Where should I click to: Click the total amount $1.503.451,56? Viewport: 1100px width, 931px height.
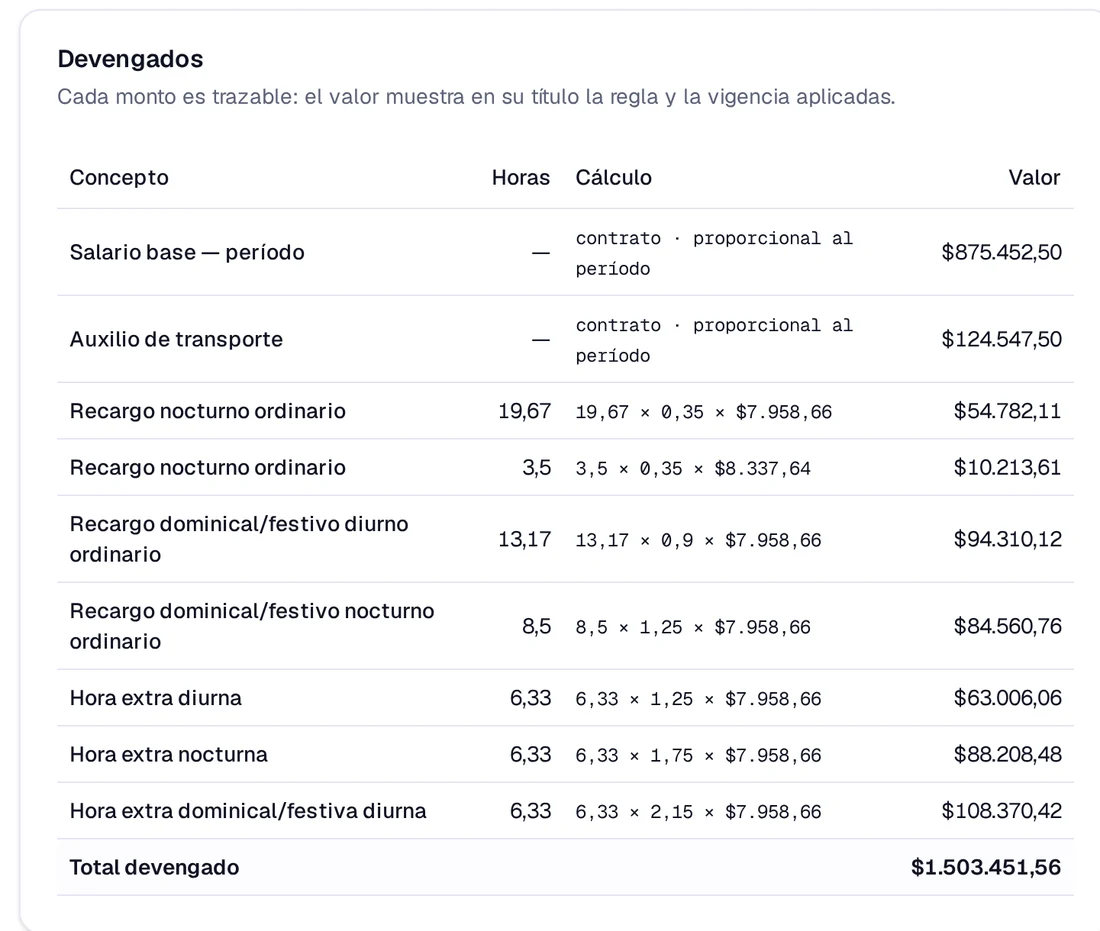[986, 868]
